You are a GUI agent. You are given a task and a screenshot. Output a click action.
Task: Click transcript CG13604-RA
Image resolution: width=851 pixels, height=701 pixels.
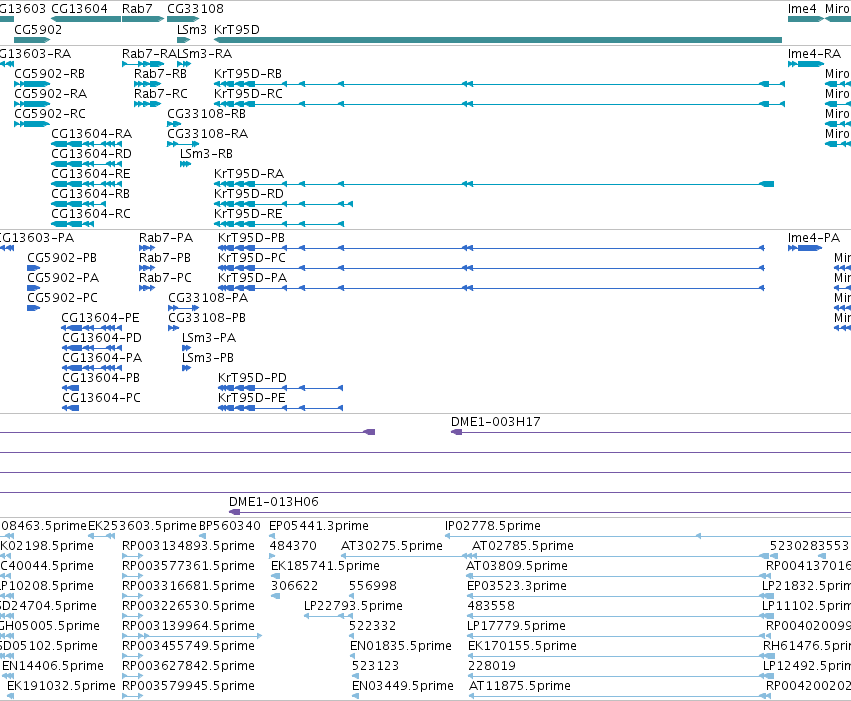[92, 134]
